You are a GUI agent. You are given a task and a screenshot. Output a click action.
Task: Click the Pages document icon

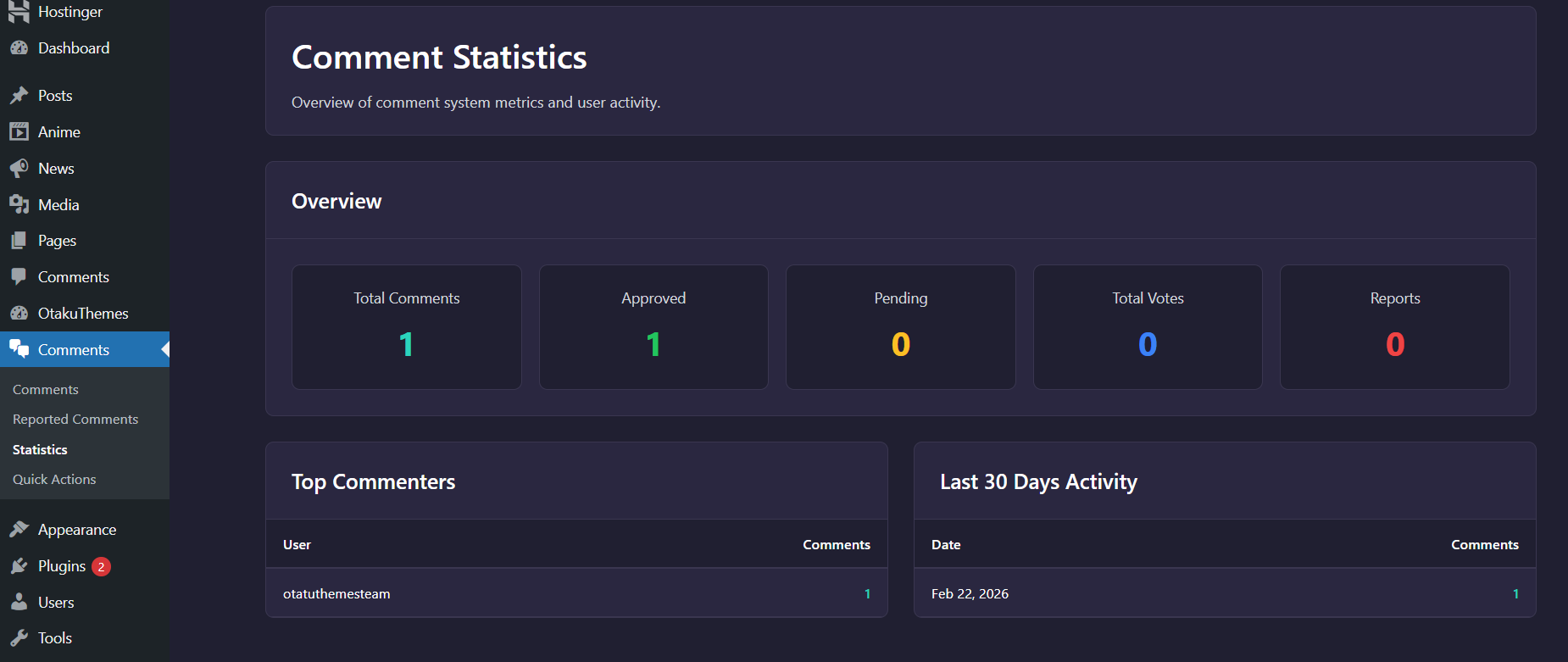19,241
